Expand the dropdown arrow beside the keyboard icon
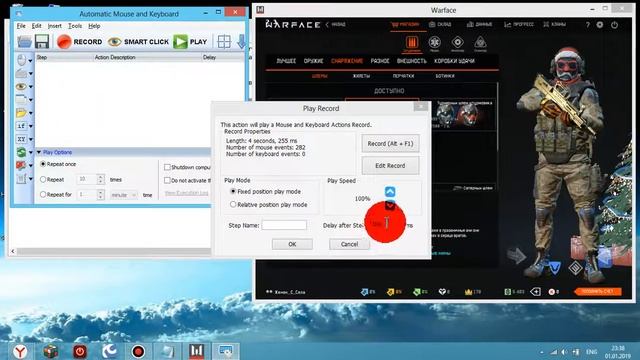640x360 pixels. [31, 74]
